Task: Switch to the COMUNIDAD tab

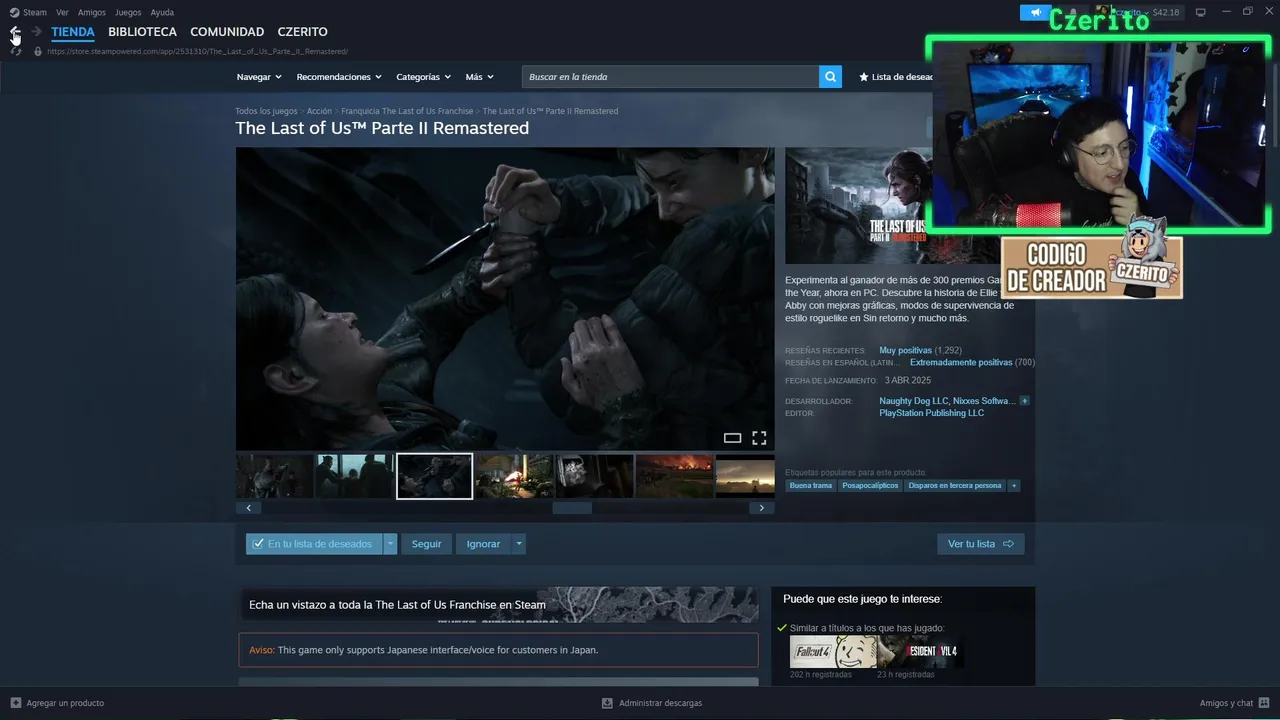Action: [227, 32]
